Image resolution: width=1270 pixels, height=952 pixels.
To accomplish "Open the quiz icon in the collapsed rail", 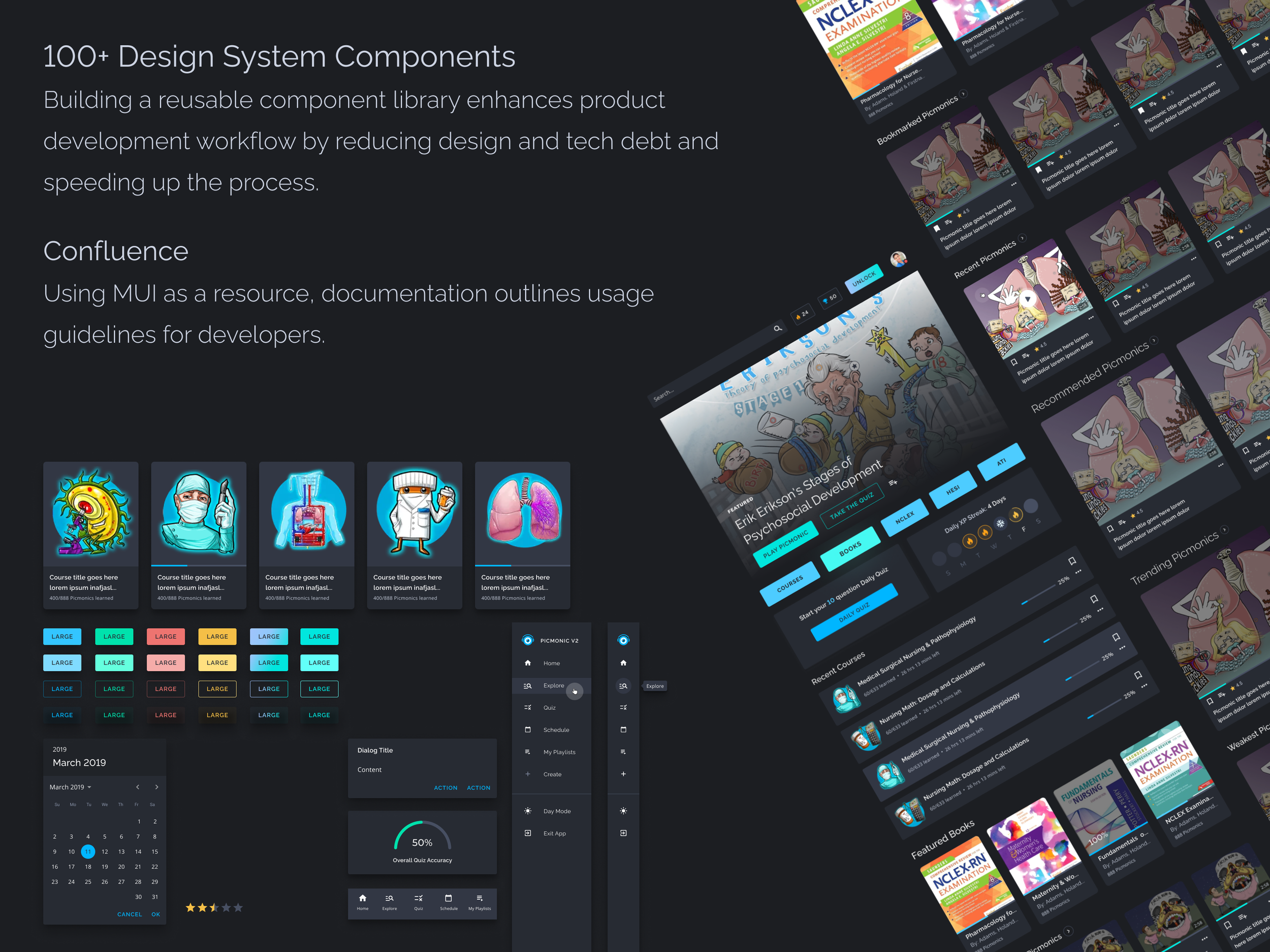I will 623,708.
